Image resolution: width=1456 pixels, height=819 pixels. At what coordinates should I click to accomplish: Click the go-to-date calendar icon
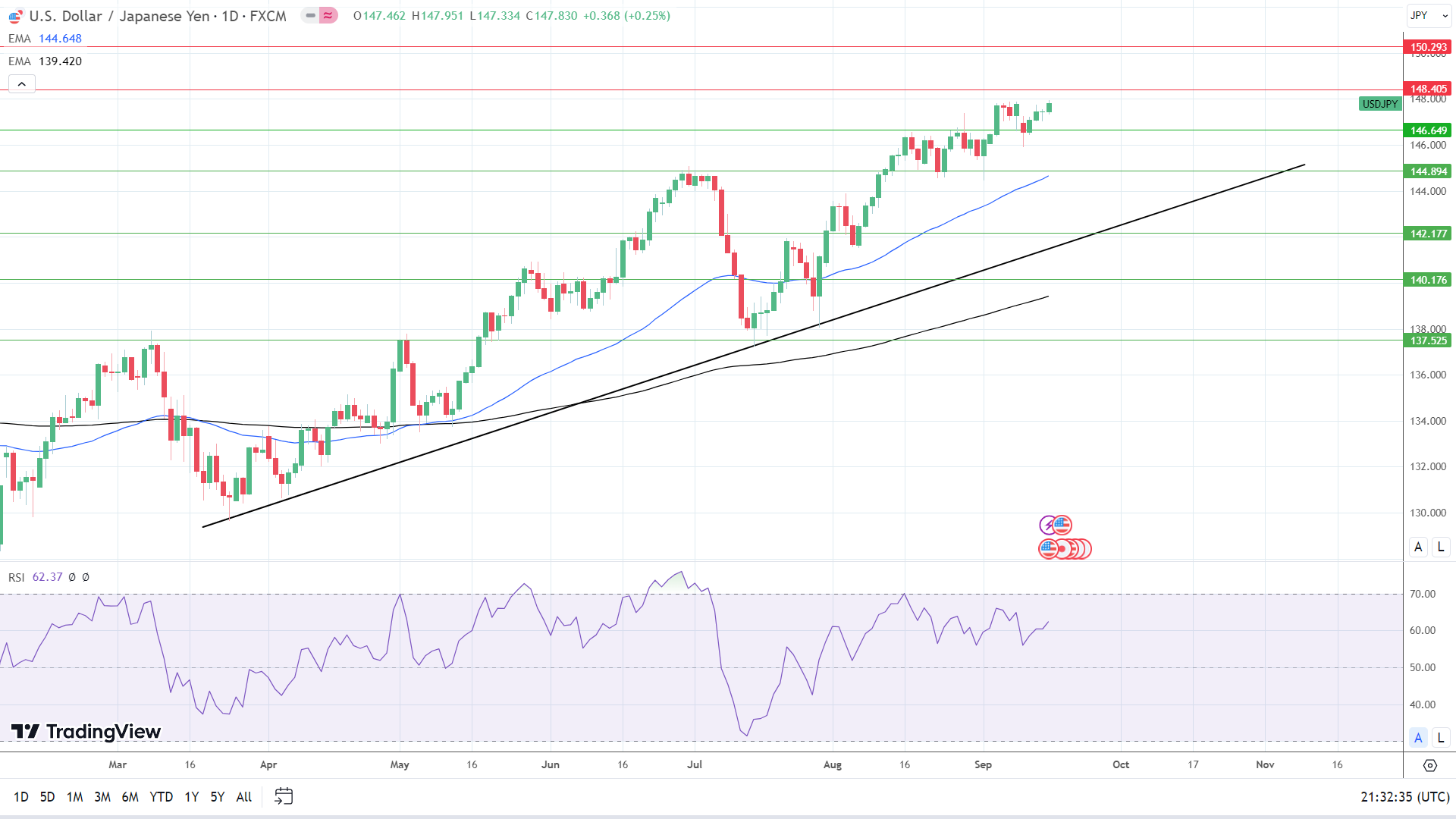[284, 796]
